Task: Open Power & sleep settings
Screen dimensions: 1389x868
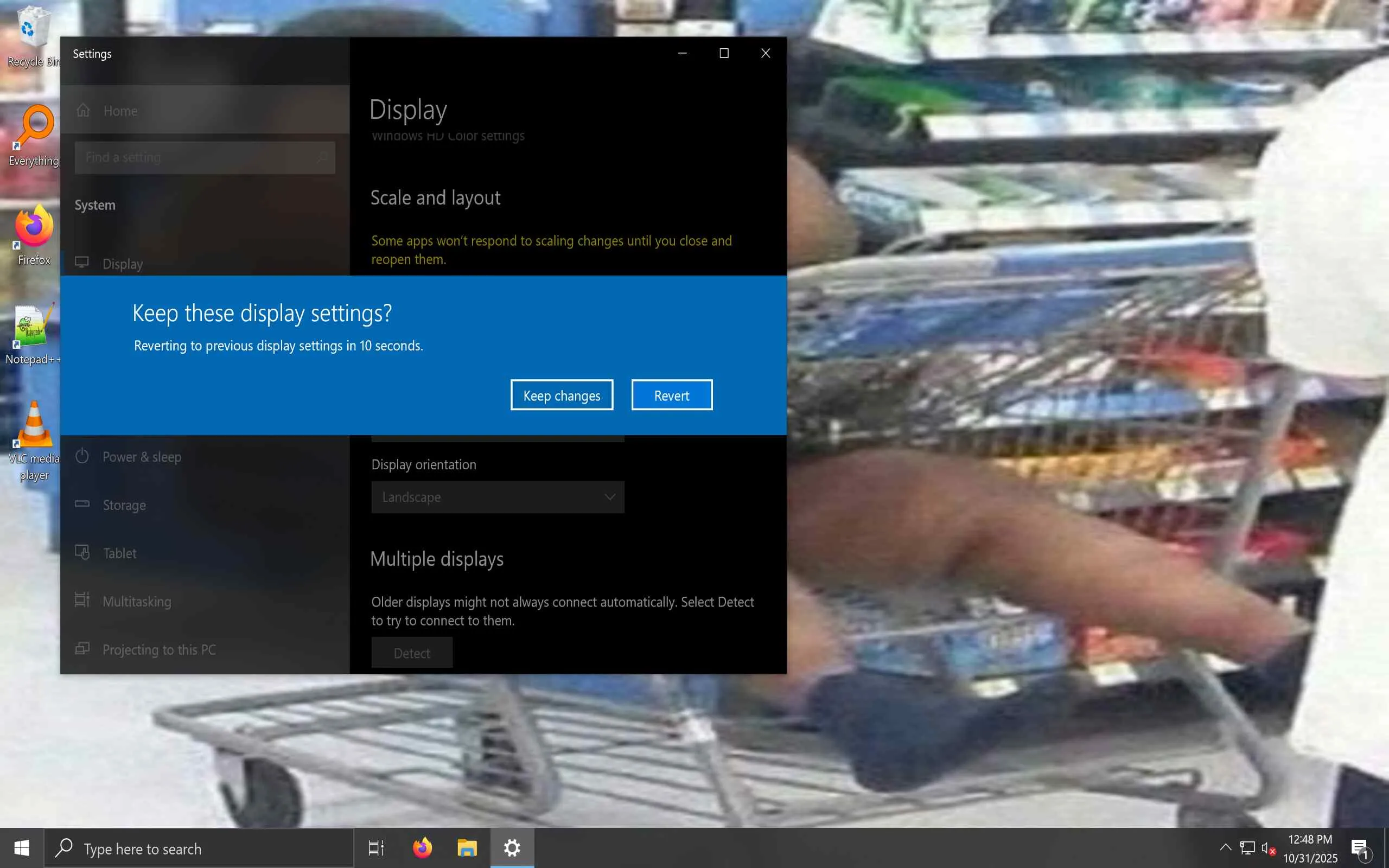Action: click(x=141, y=457)
